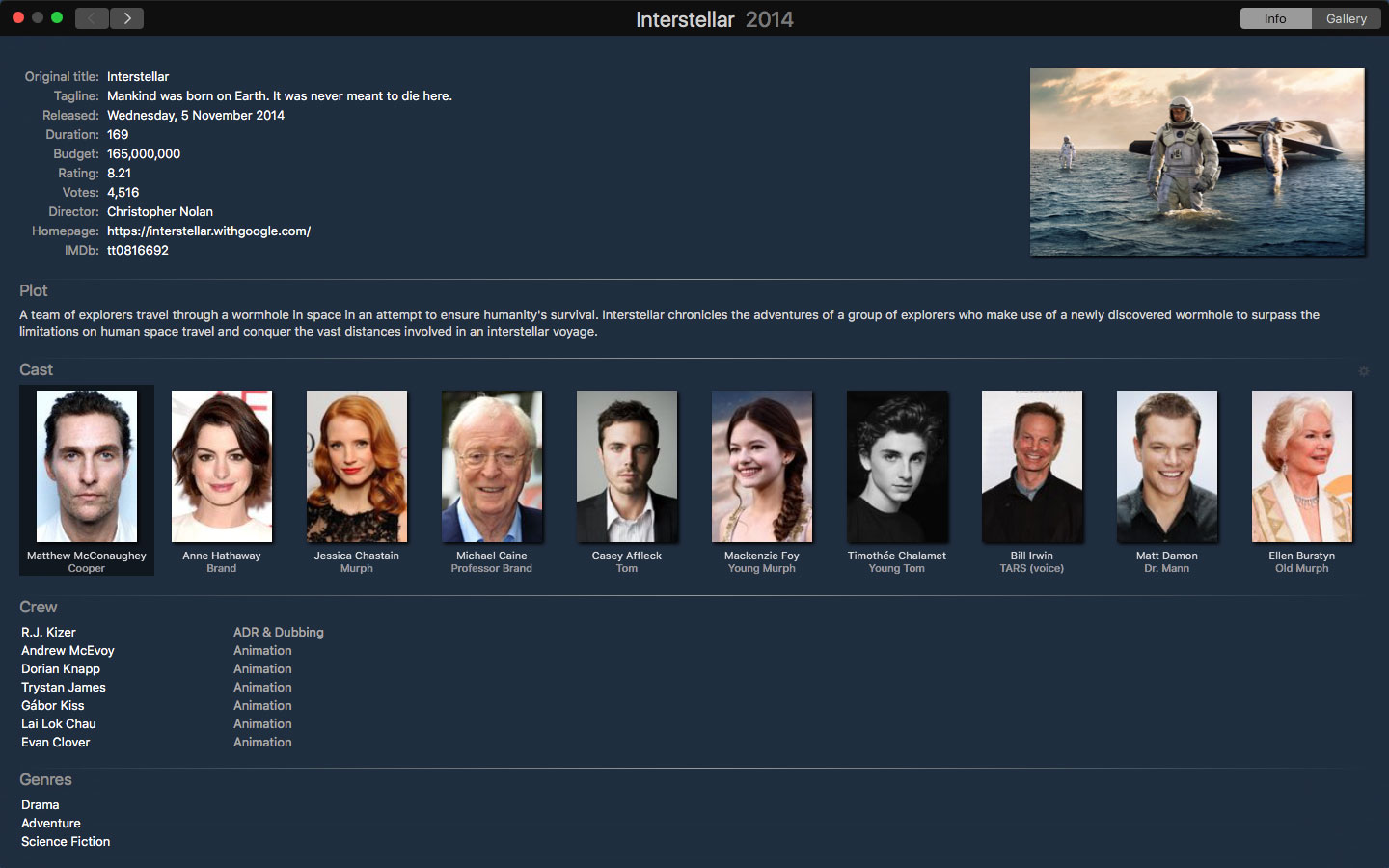Click the original title value Interstellar
Screen dimensions: 1389x868
pos(138,76)
